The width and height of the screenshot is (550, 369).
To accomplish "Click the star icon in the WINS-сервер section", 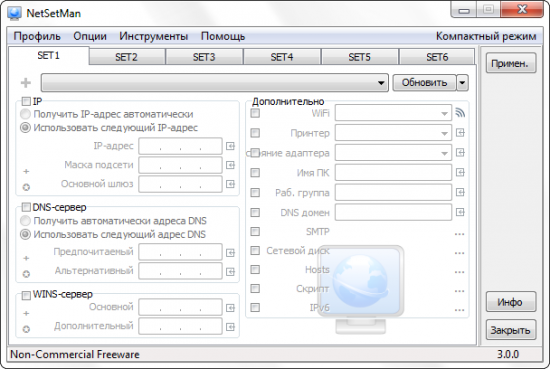I will pyautogui.click(x=26, y=329).
